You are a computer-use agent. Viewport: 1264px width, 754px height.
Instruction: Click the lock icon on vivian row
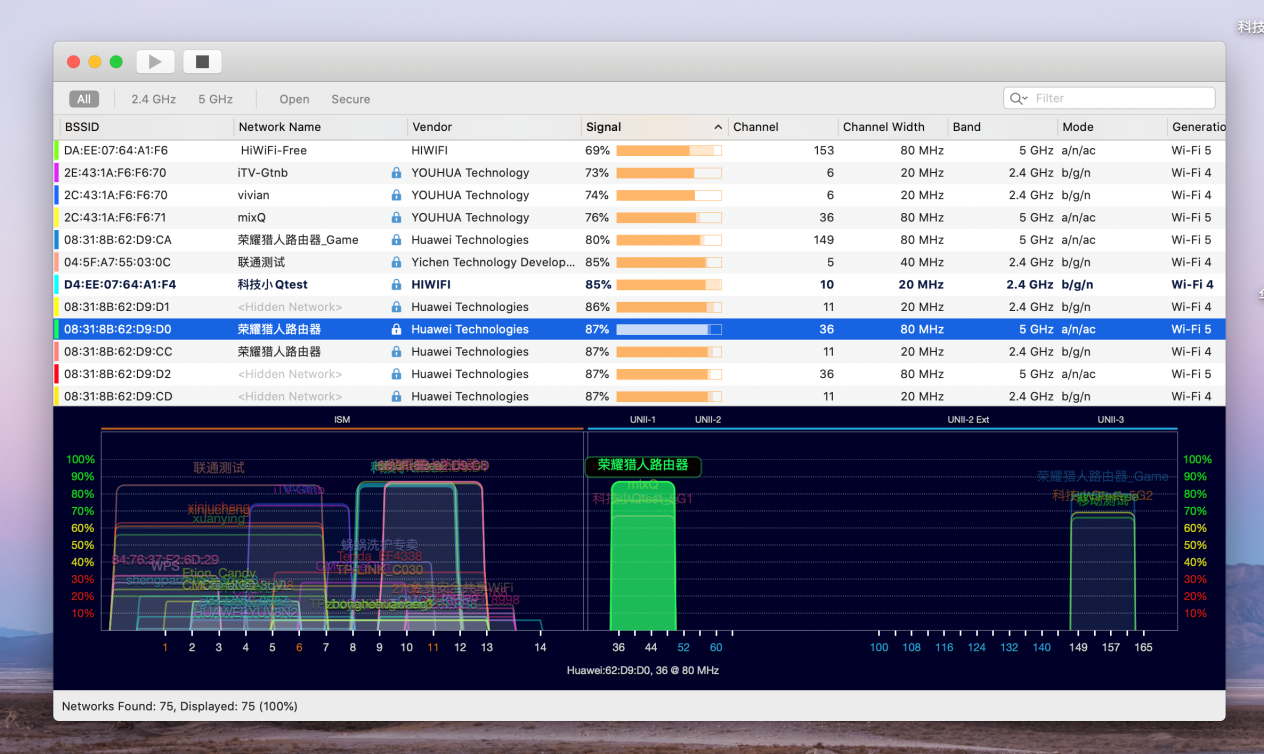[396, 195]
